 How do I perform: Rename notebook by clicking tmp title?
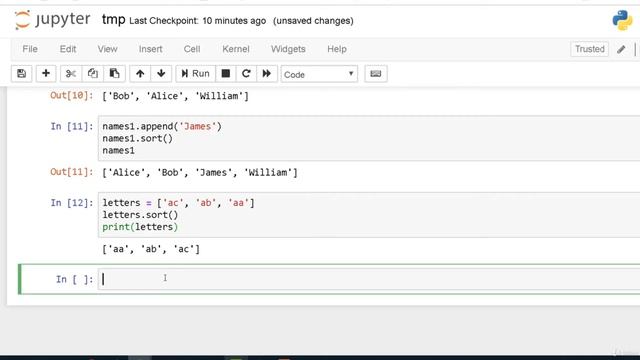[x=113, y=20]
